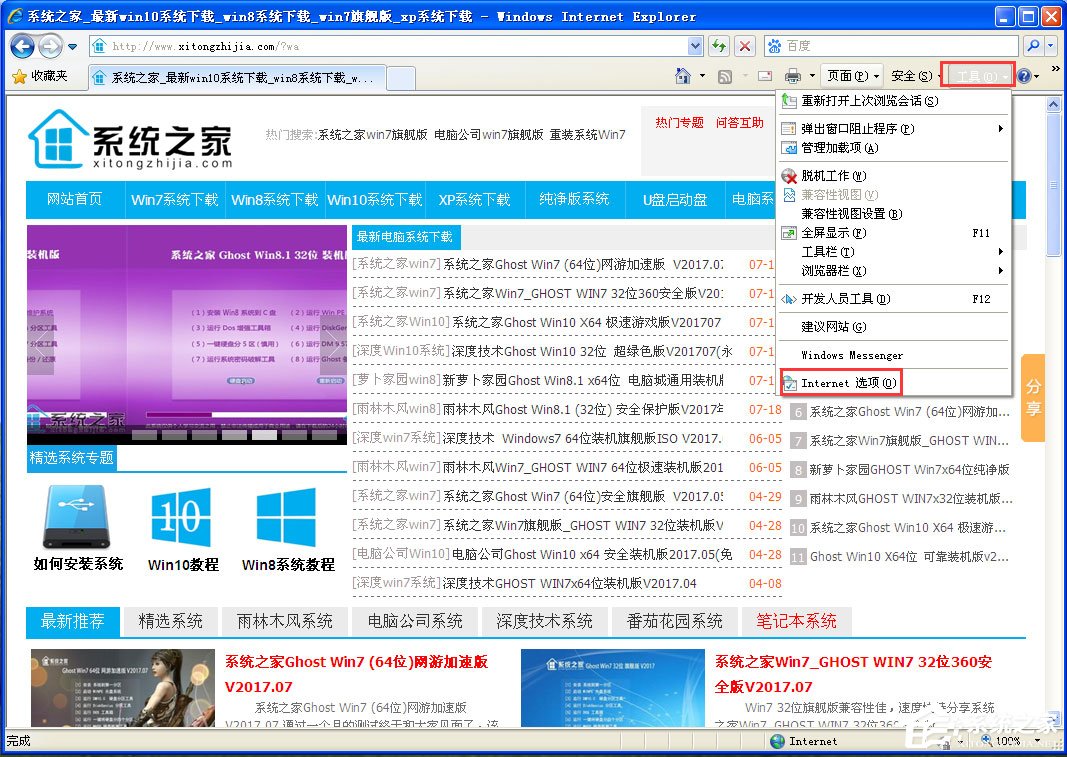Switch to the 雨林木风系统 tab
1067x757 pixels.
[x=284, y=621]
